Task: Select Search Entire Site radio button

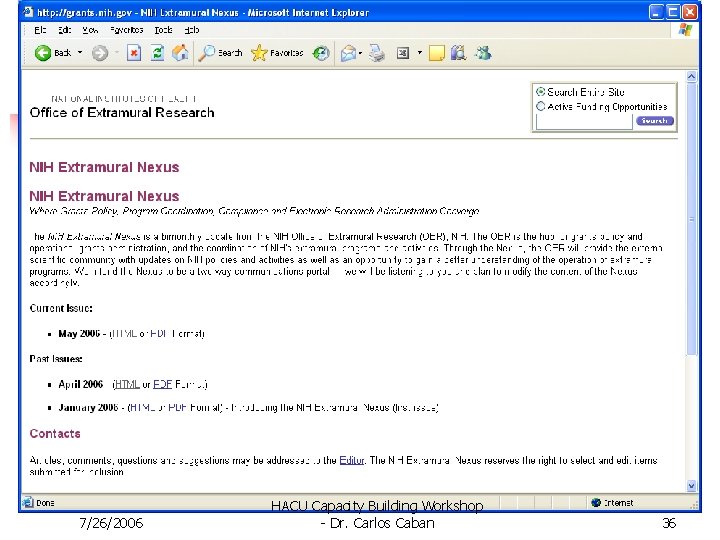Action: point(541,92)
